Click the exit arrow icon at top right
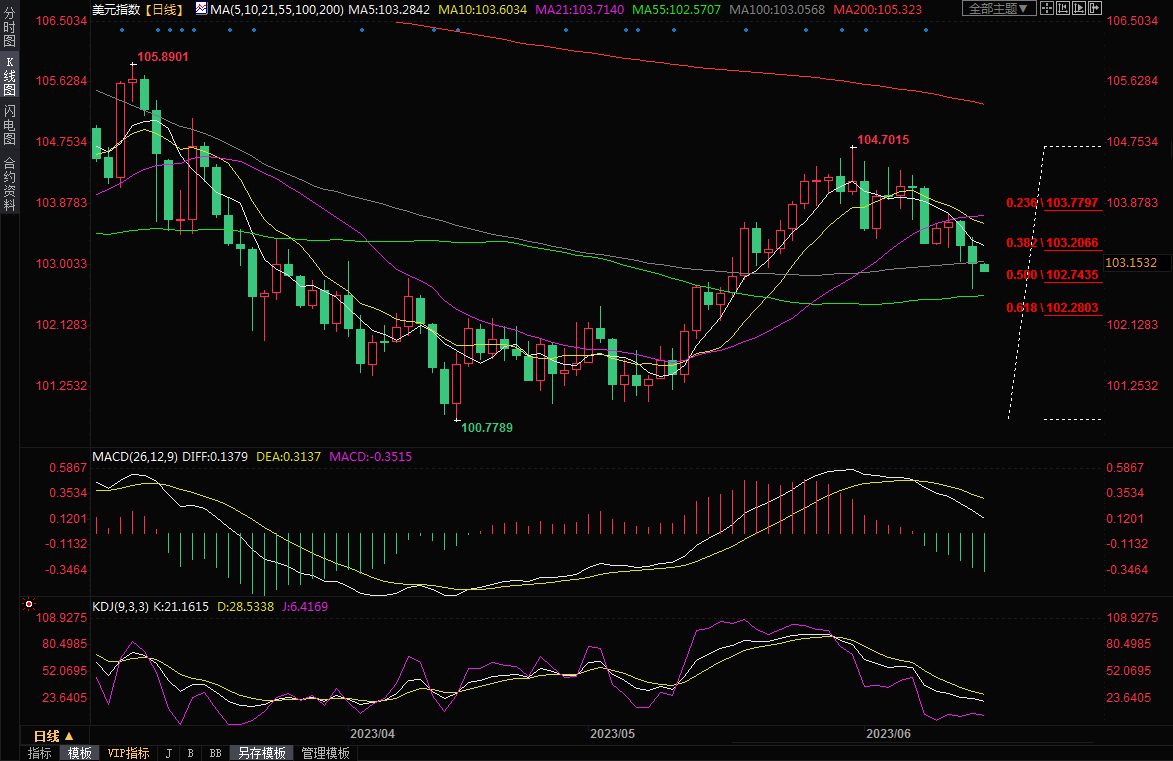 [1095, 8]
